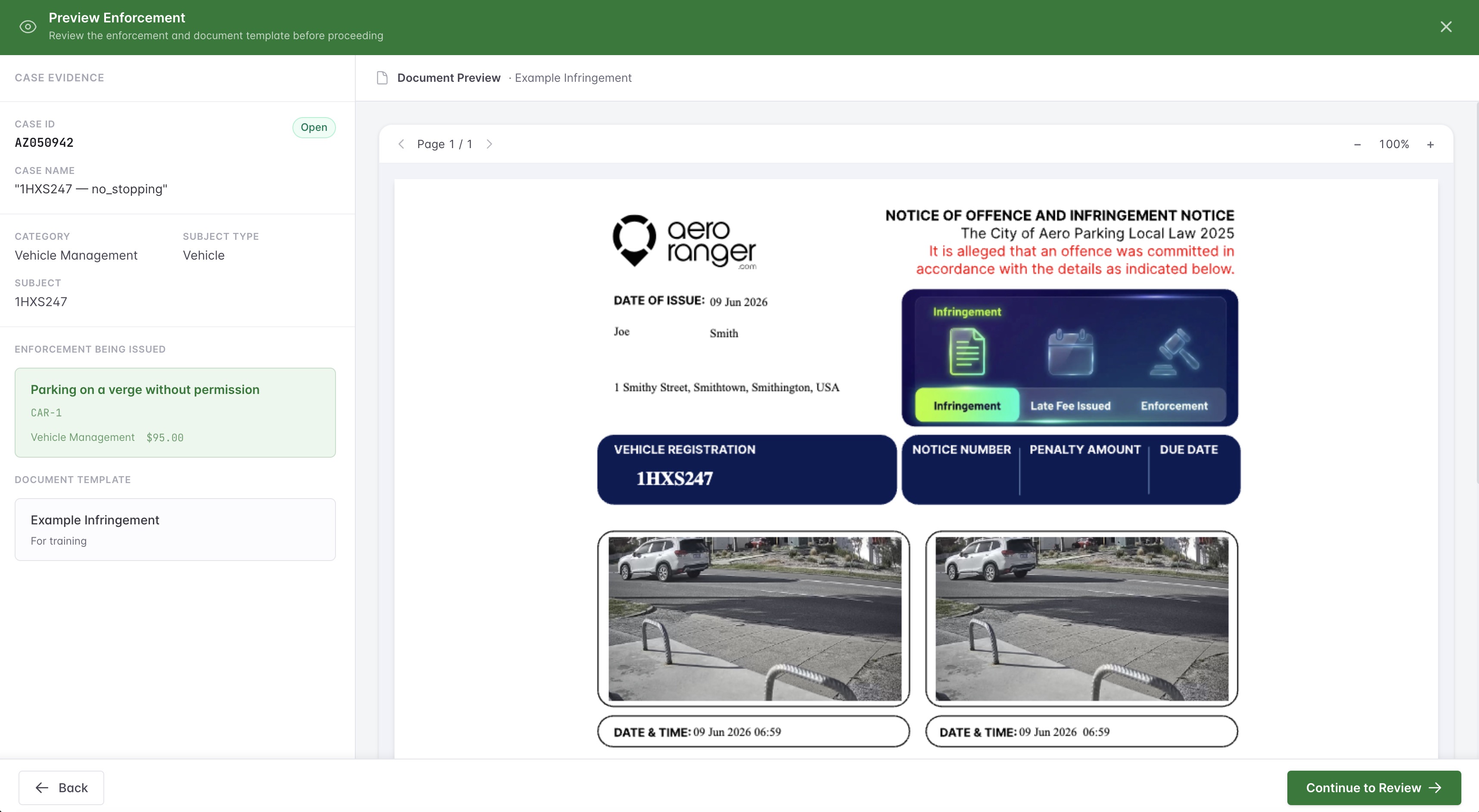Select the Late Fee Issued tab

coord(1070,406)
